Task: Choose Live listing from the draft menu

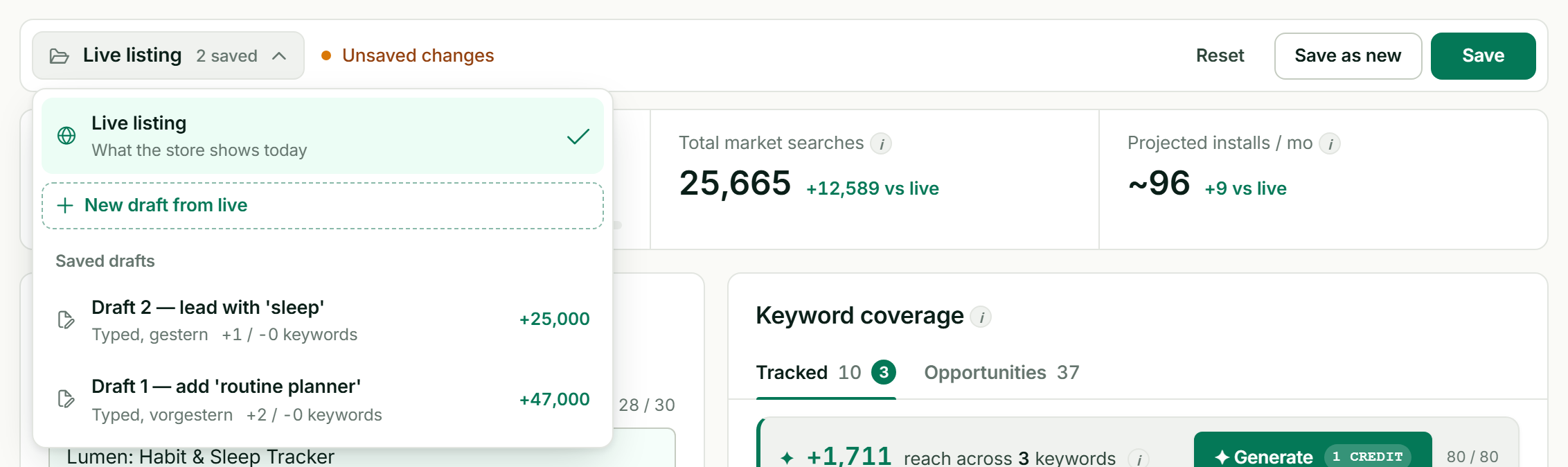Action: click(323, 136)
